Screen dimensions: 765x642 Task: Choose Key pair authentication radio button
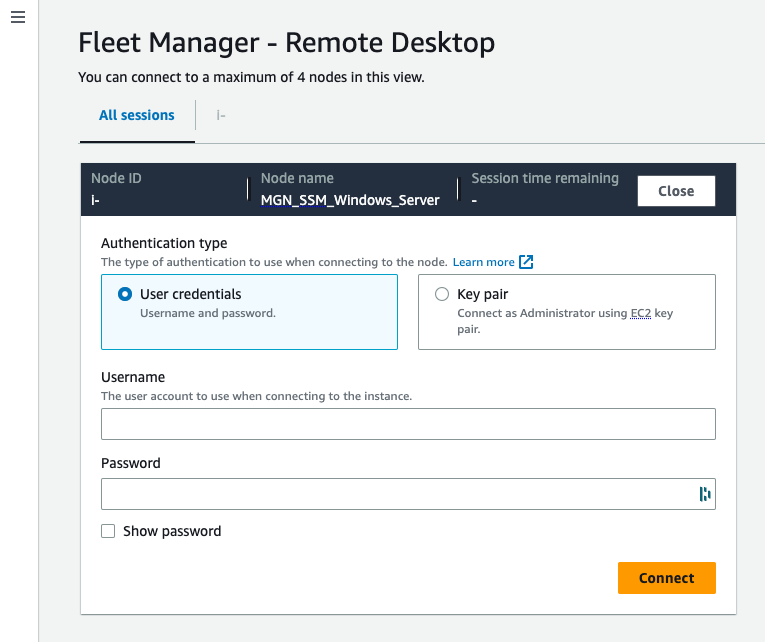point(442,294)
